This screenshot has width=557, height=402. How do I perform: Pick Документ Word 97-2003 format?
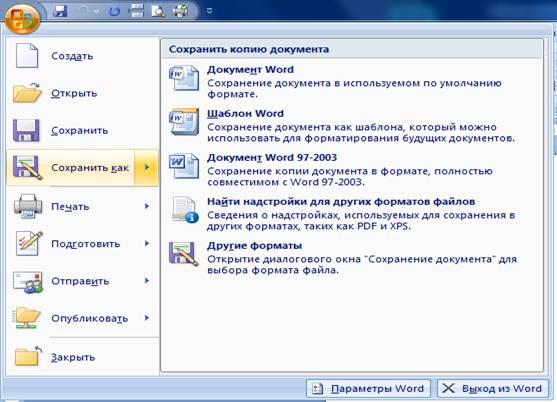(352, 170)
